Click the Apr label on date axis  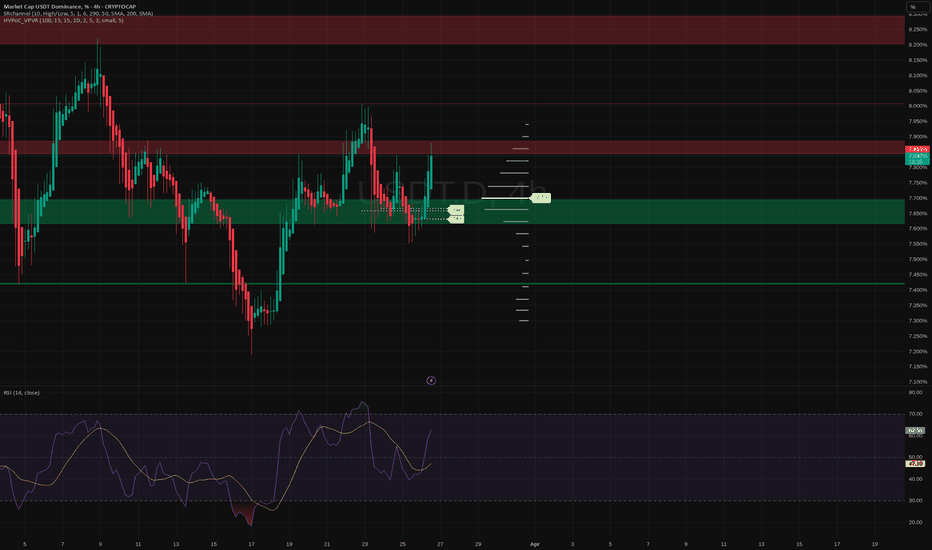(534, 543)
